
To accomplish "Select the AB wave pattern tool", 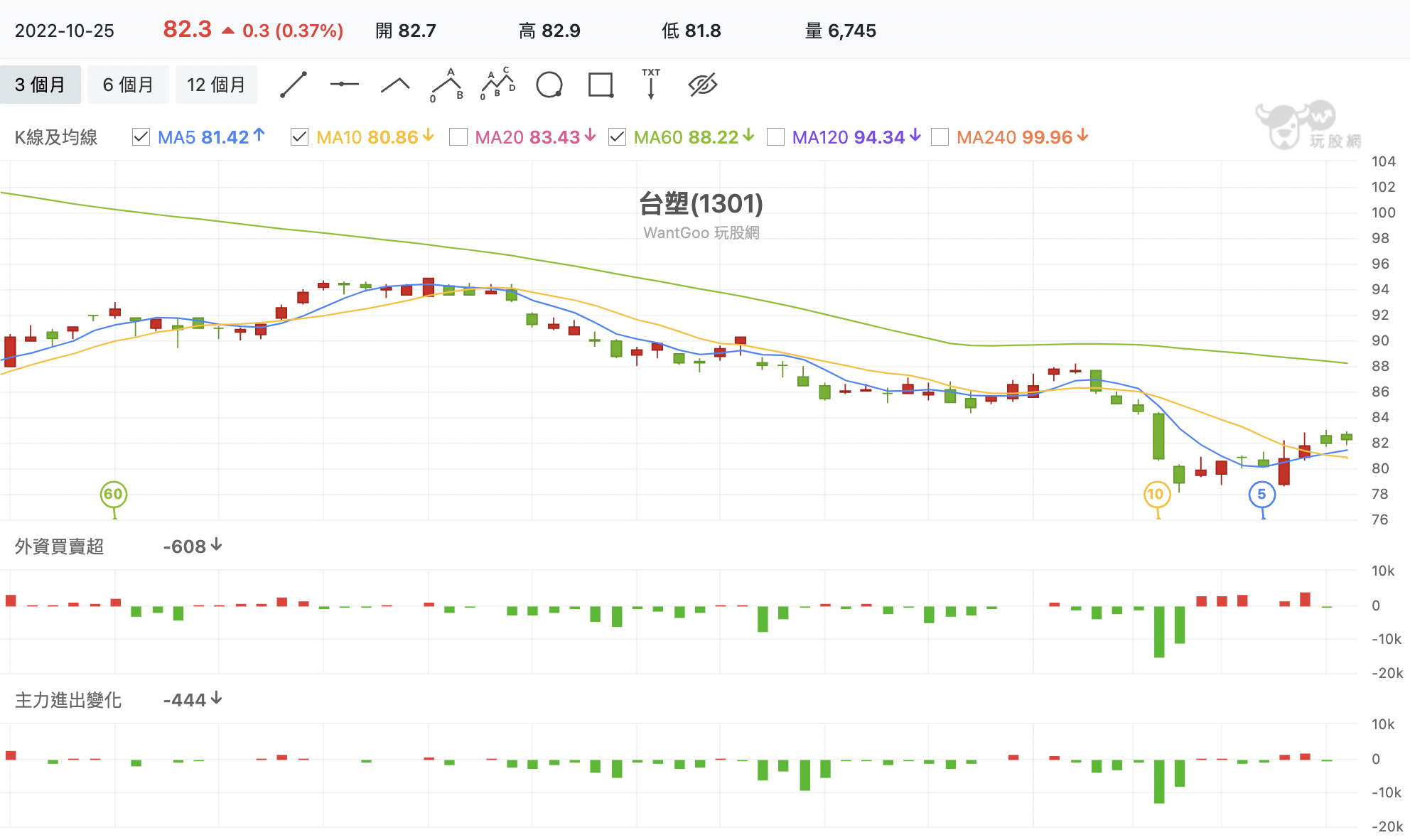I will [446, 84].
